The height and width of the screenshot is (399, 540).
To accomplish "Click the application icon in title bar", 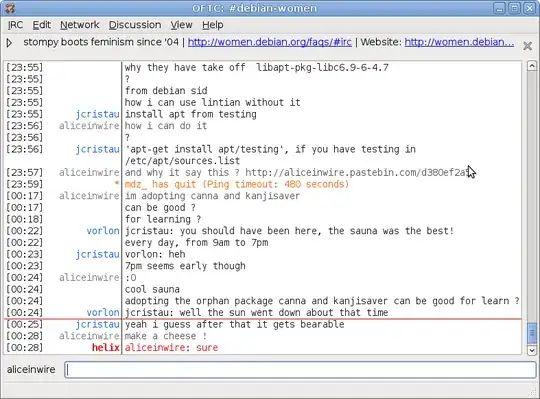I will (10, 8).
